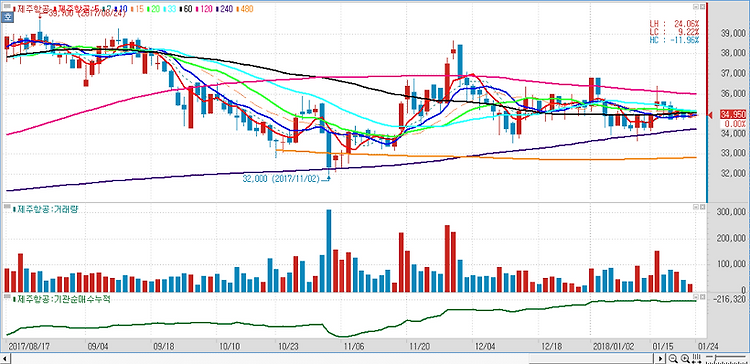Click the blue 호 button at top-left
The image size is (750, 364).
click(7, 17)
